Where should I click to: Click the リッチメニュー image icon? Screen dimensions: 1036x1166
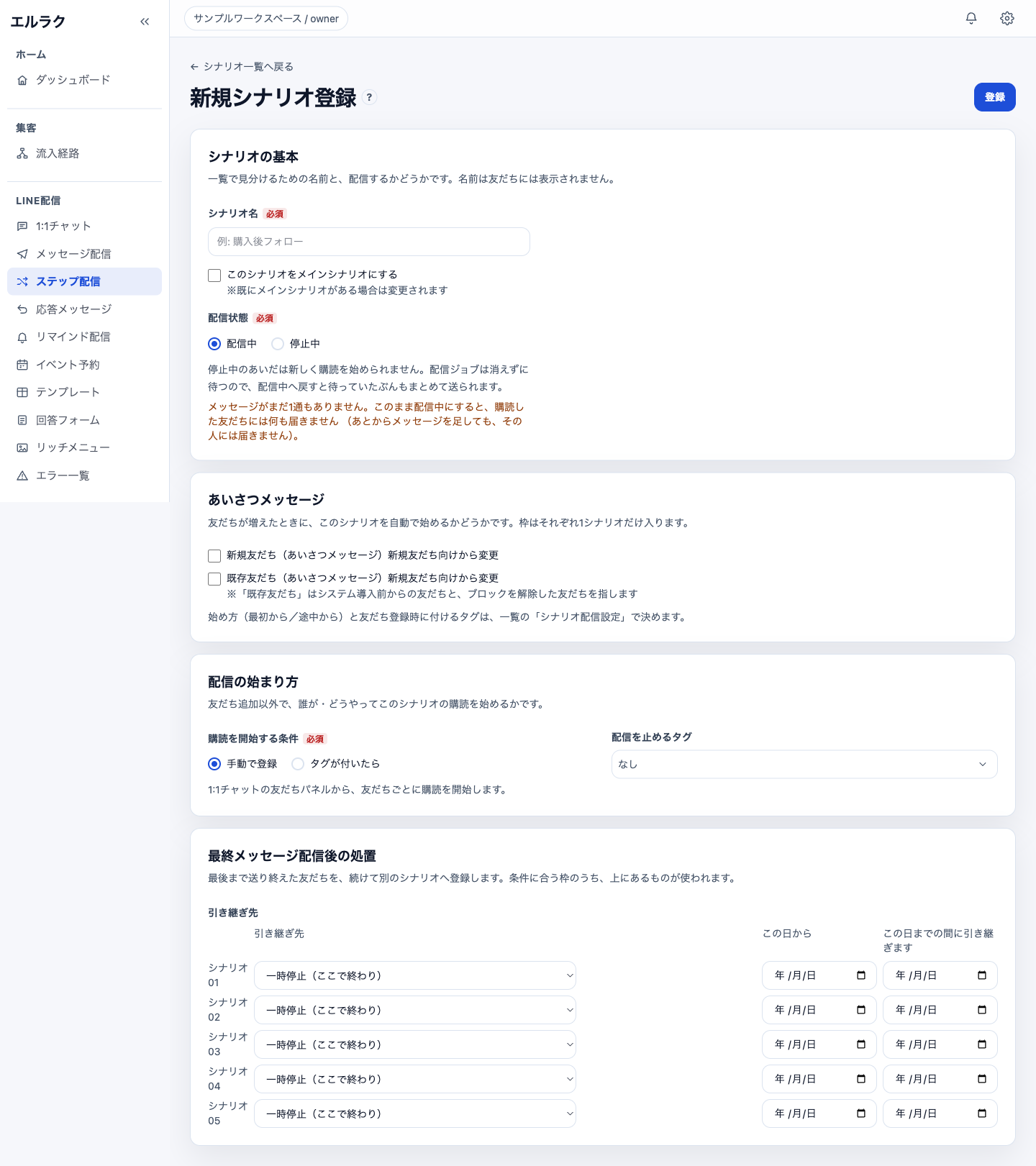click(22, 447)
